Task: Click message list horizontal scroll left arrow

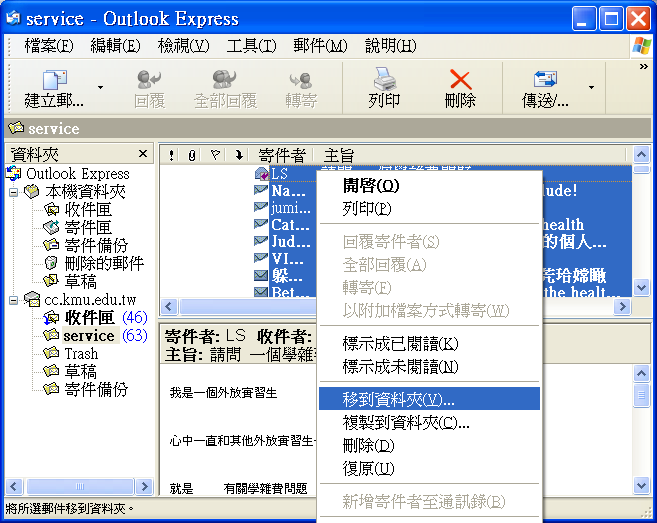Action: (169, 307)
